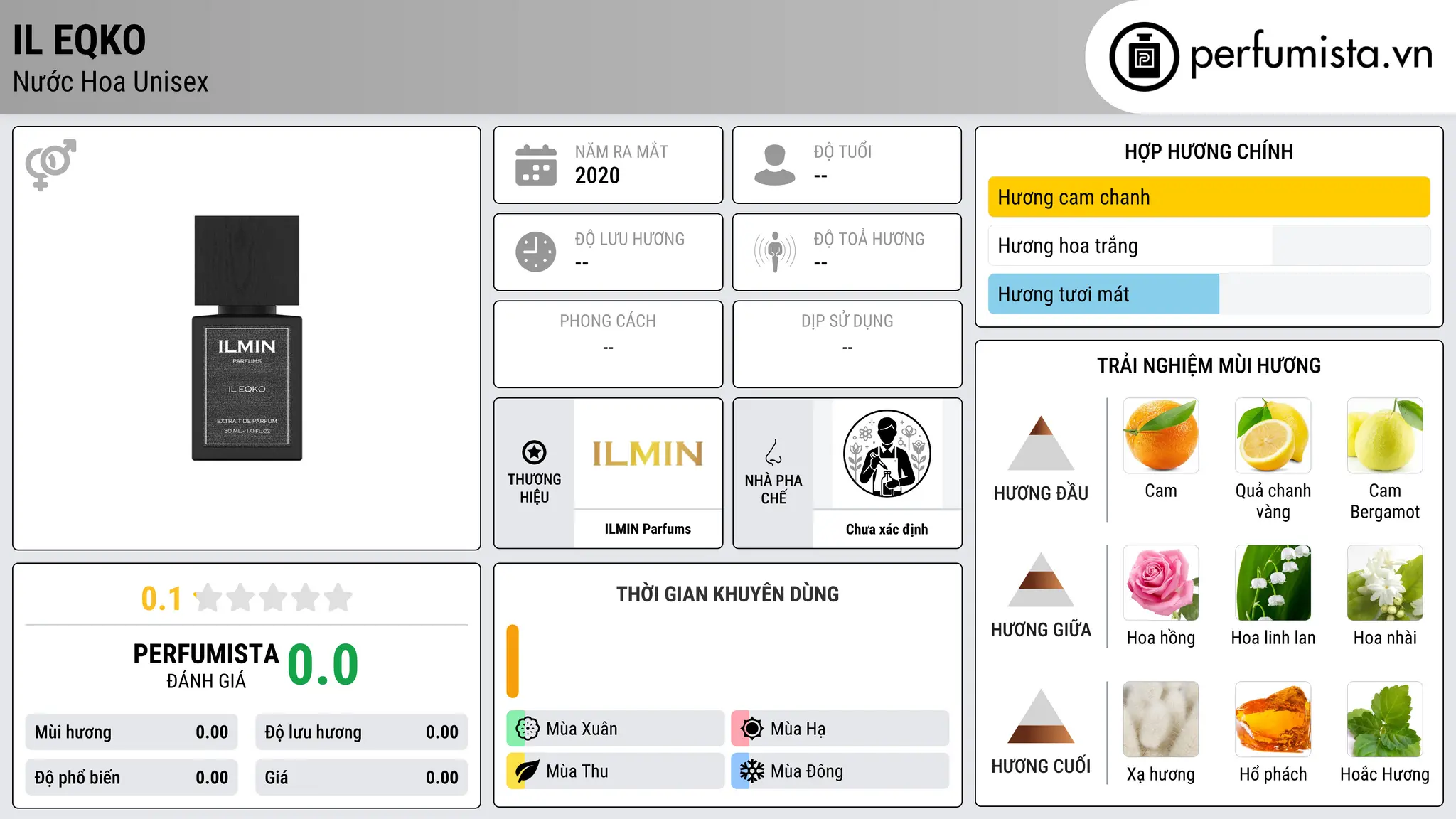Click the unisex gender symbol icon
1456x819 pixels.
click(50, 165)
